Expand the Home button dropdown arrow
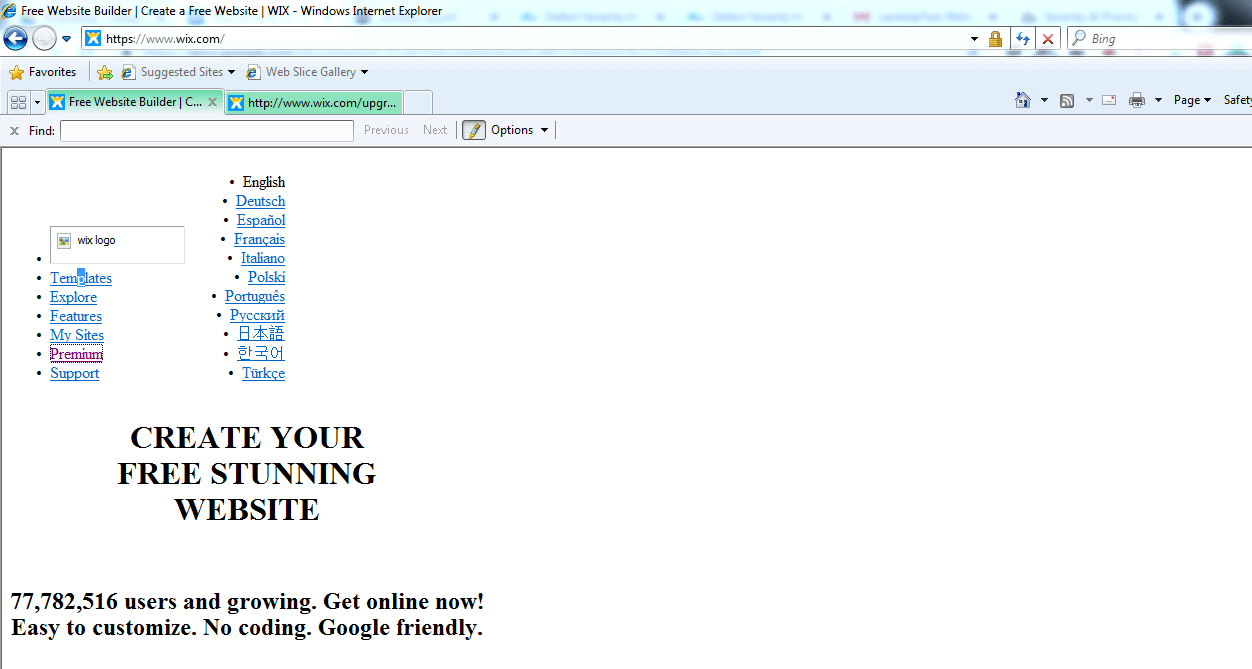The width and height of the screenshot is (1252, 669). pos(1044,100)
